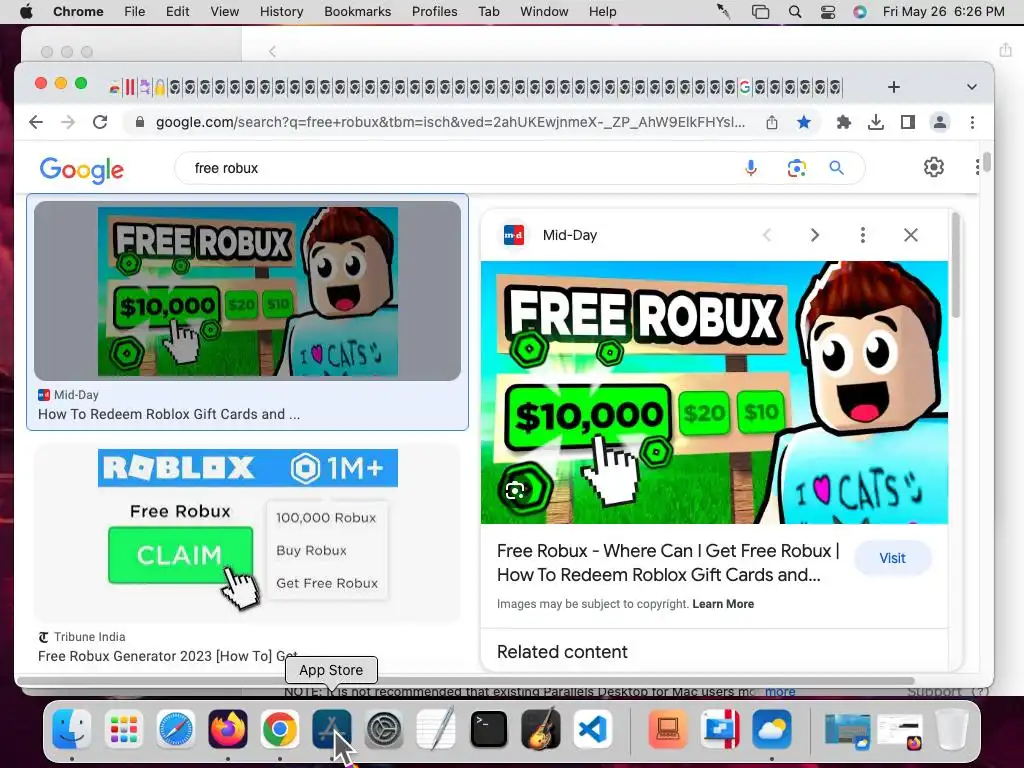Screen dimensions: 1024x768
Task: Click the preview panel vertical scrollbar
Action: (955, 264)
